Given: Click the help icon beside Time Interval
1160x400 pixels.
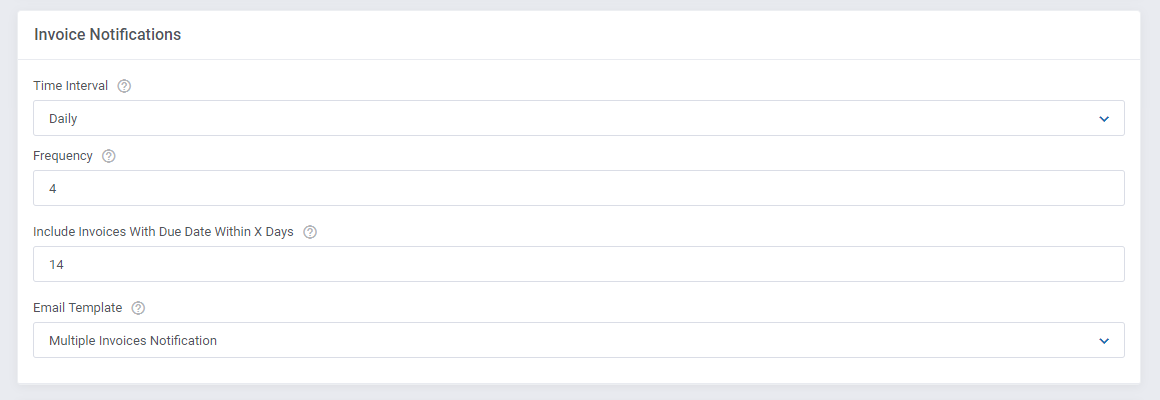Looking at the screenshot, I should click(x=124, y=86).
